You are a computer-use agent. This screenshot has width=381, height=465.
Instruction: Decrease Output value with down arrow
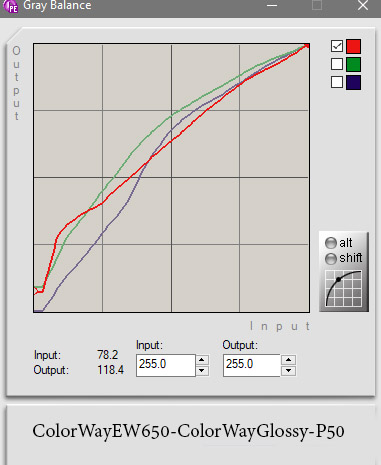click(x=288, y=371)
